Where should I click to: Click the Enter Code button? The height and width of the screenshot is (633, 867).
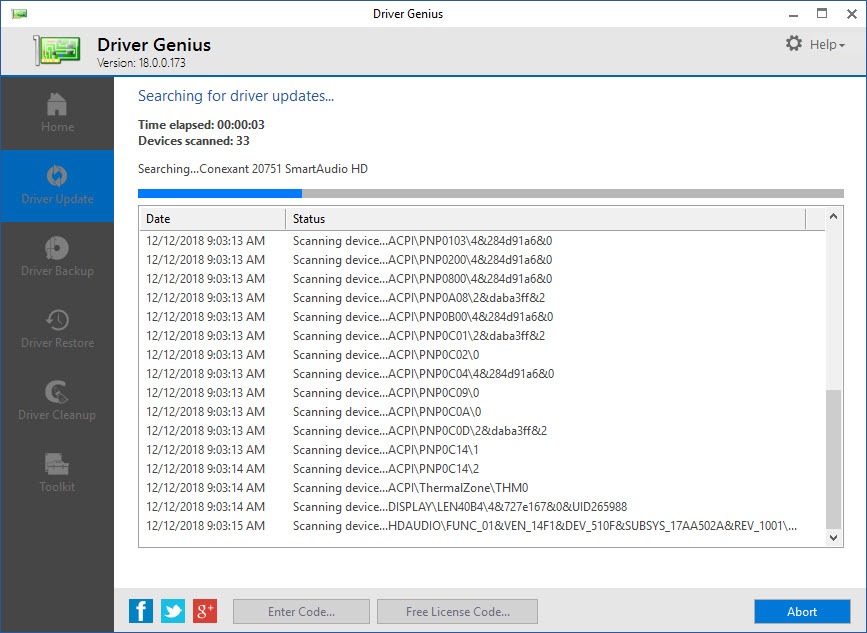click(301, 611)
